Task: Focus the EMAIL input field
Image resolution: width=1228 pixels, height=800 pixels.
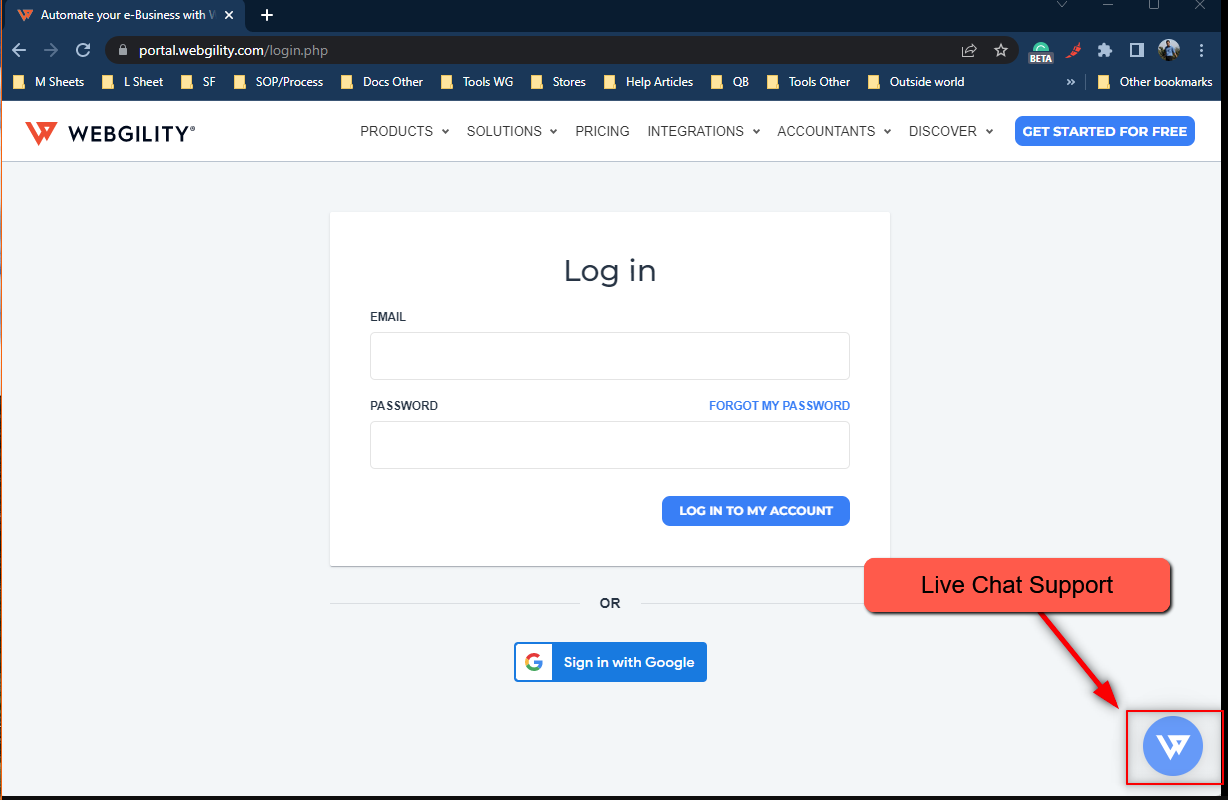Action: pos(610,356)
